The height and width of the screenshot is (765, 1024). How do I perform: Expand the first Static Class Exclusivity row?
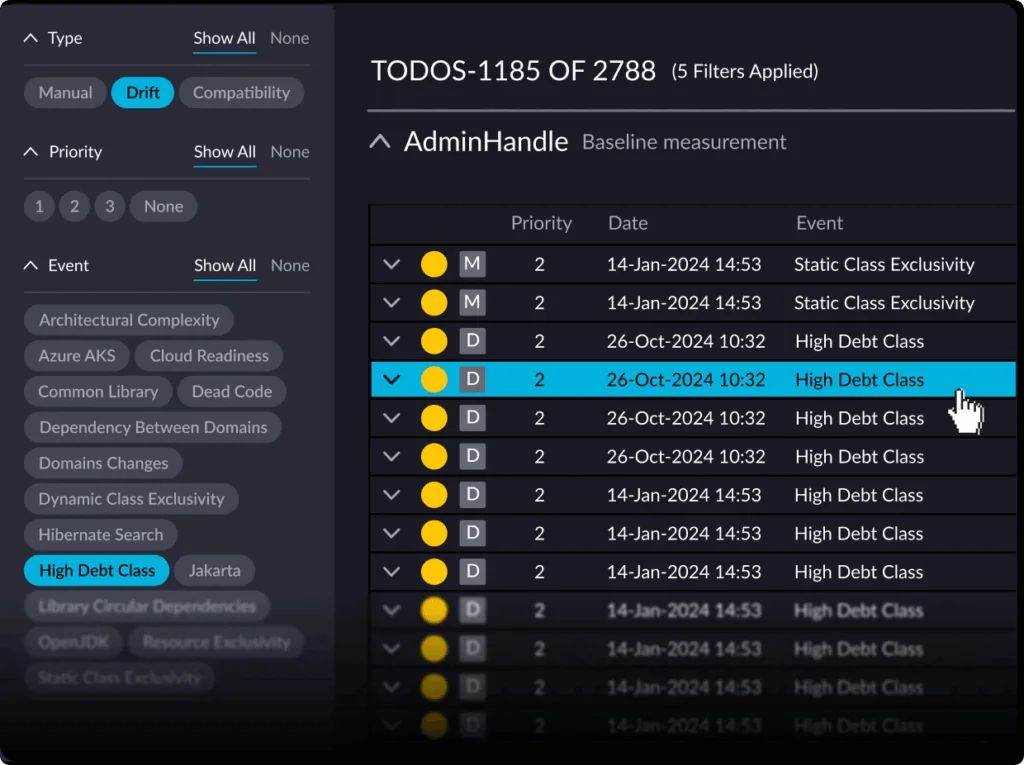click(392, 265)
